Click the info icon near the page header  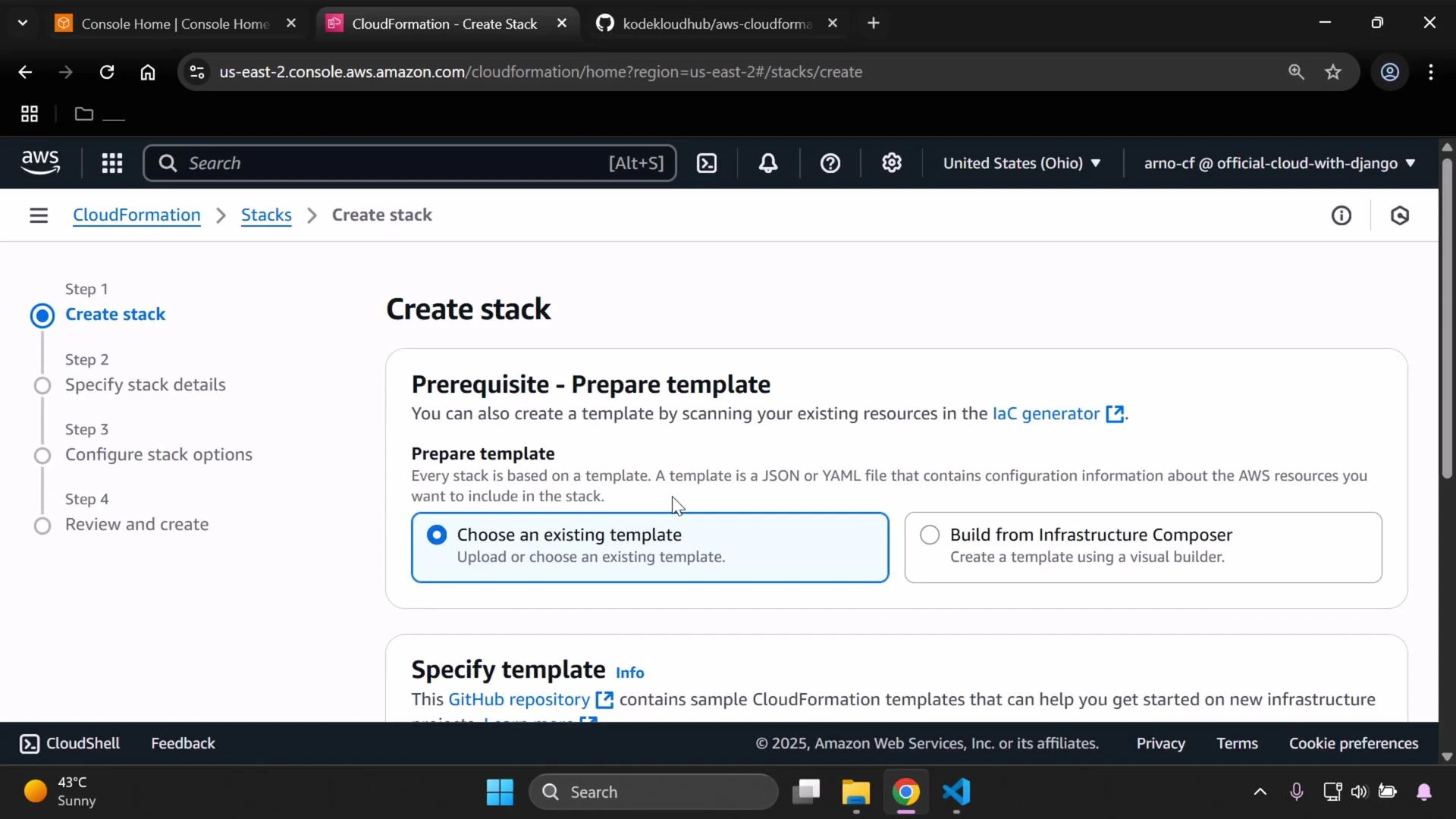(x=1341, y=215)
